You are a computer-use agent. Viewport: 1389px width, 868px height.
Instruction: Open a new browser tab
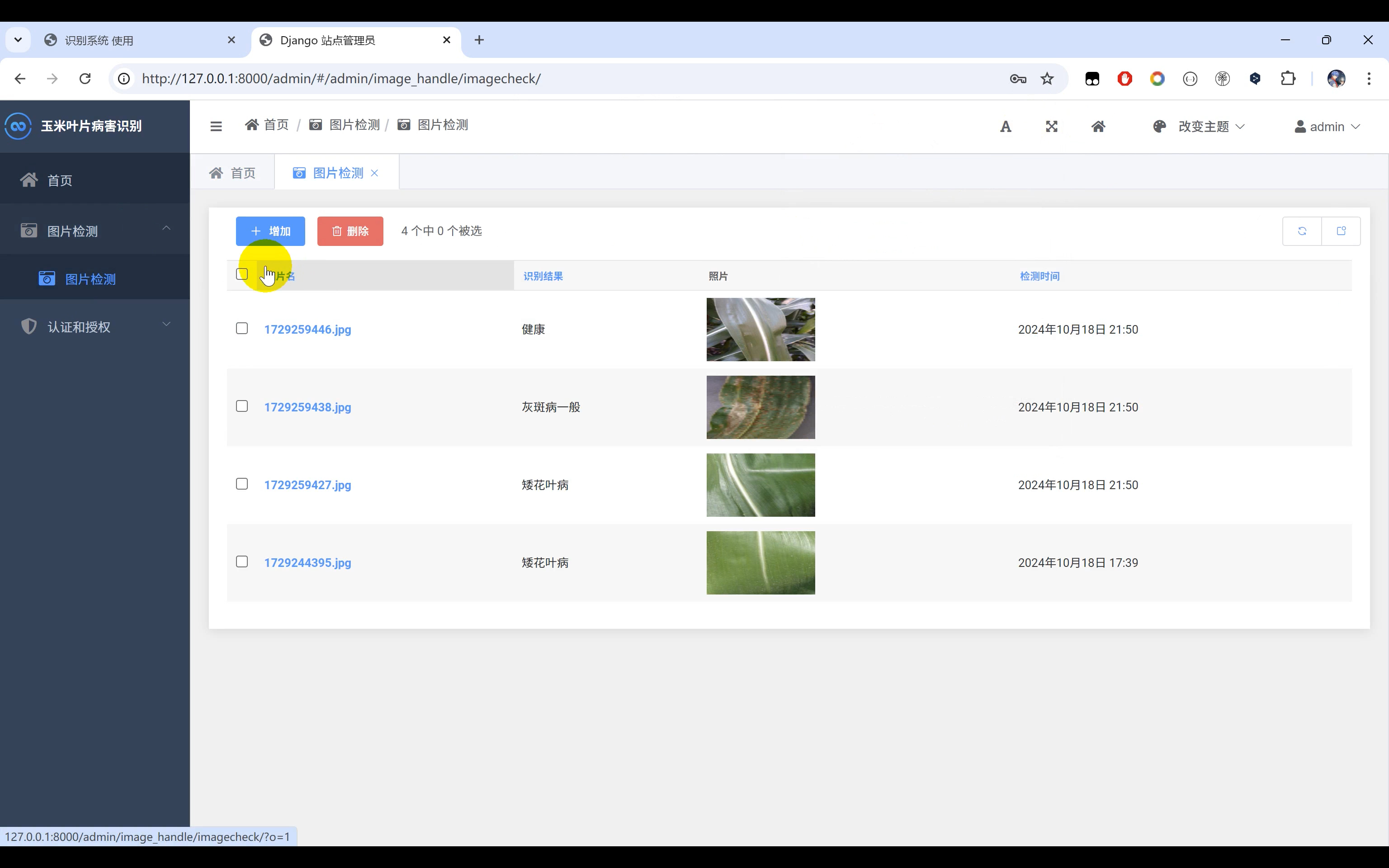pos(479,40)
